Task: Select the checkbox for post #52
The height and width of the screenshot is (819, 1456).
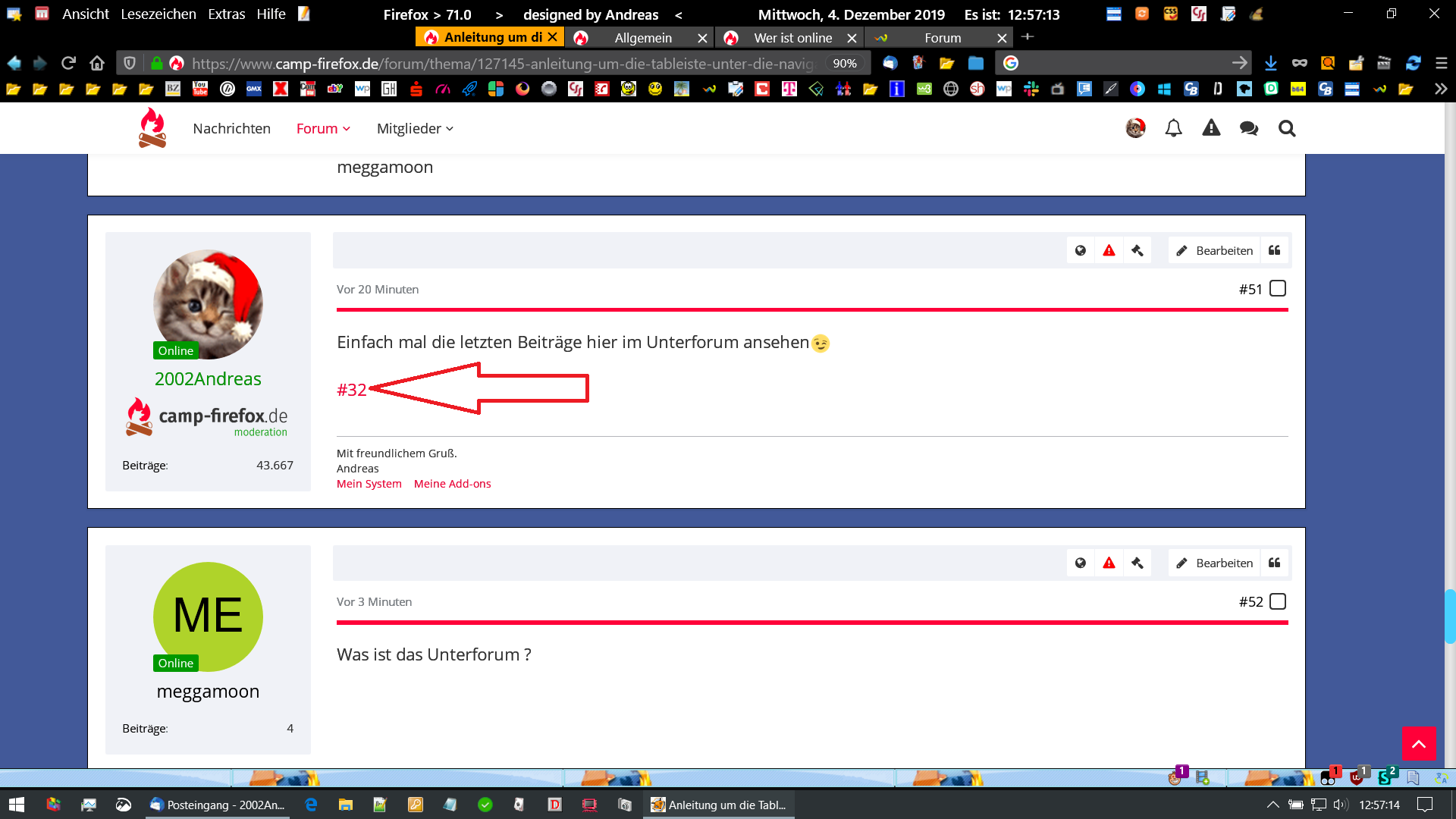Action: (x=1278, y=601)
